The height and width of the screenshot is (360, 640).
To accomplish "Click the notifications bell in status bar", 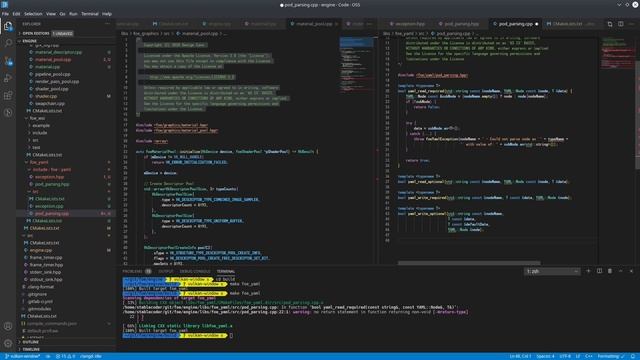I will (633, 356).
